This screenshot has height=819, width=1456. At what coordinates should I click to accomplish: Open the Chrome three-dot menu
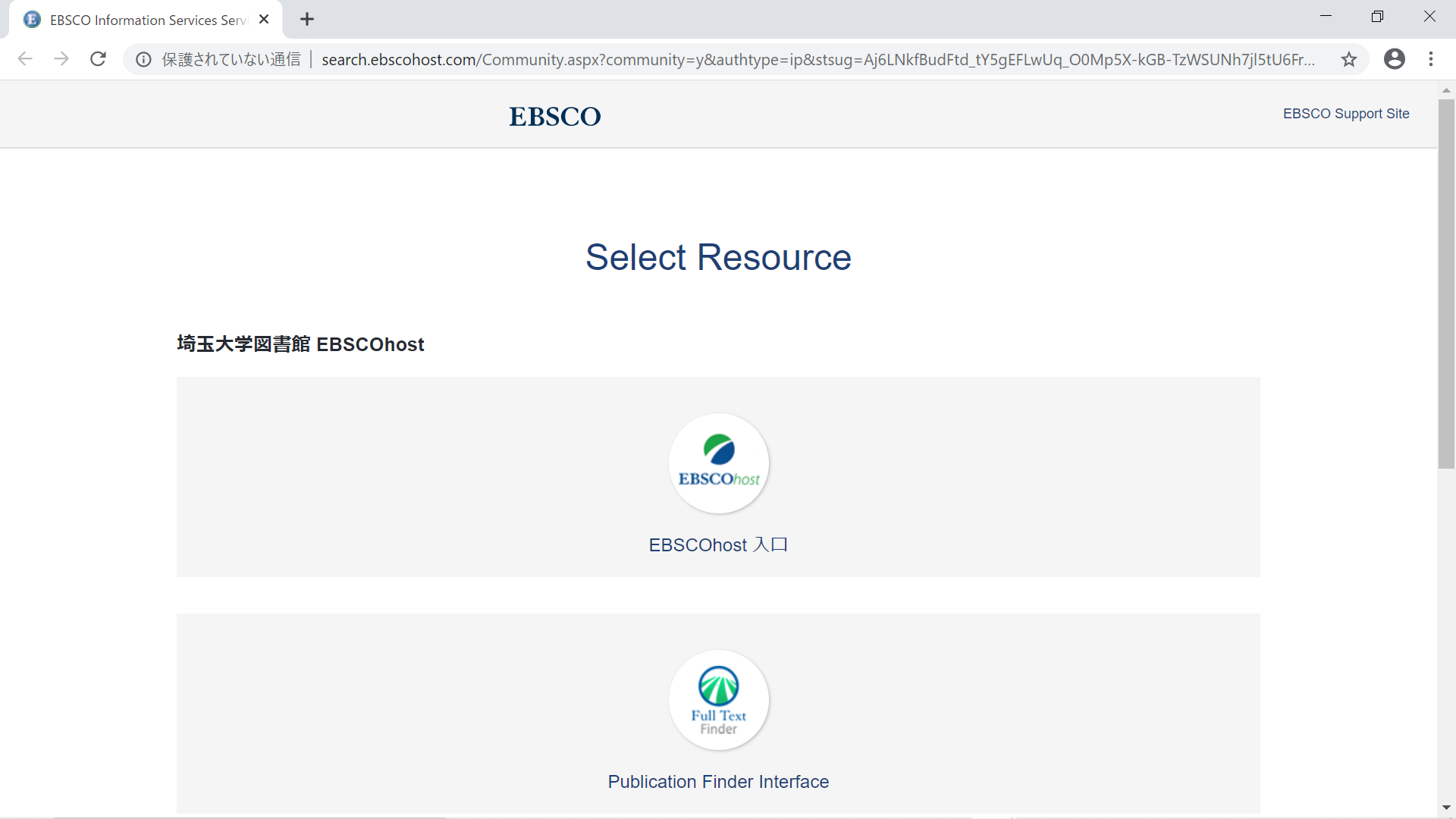tap(1431, 59)
